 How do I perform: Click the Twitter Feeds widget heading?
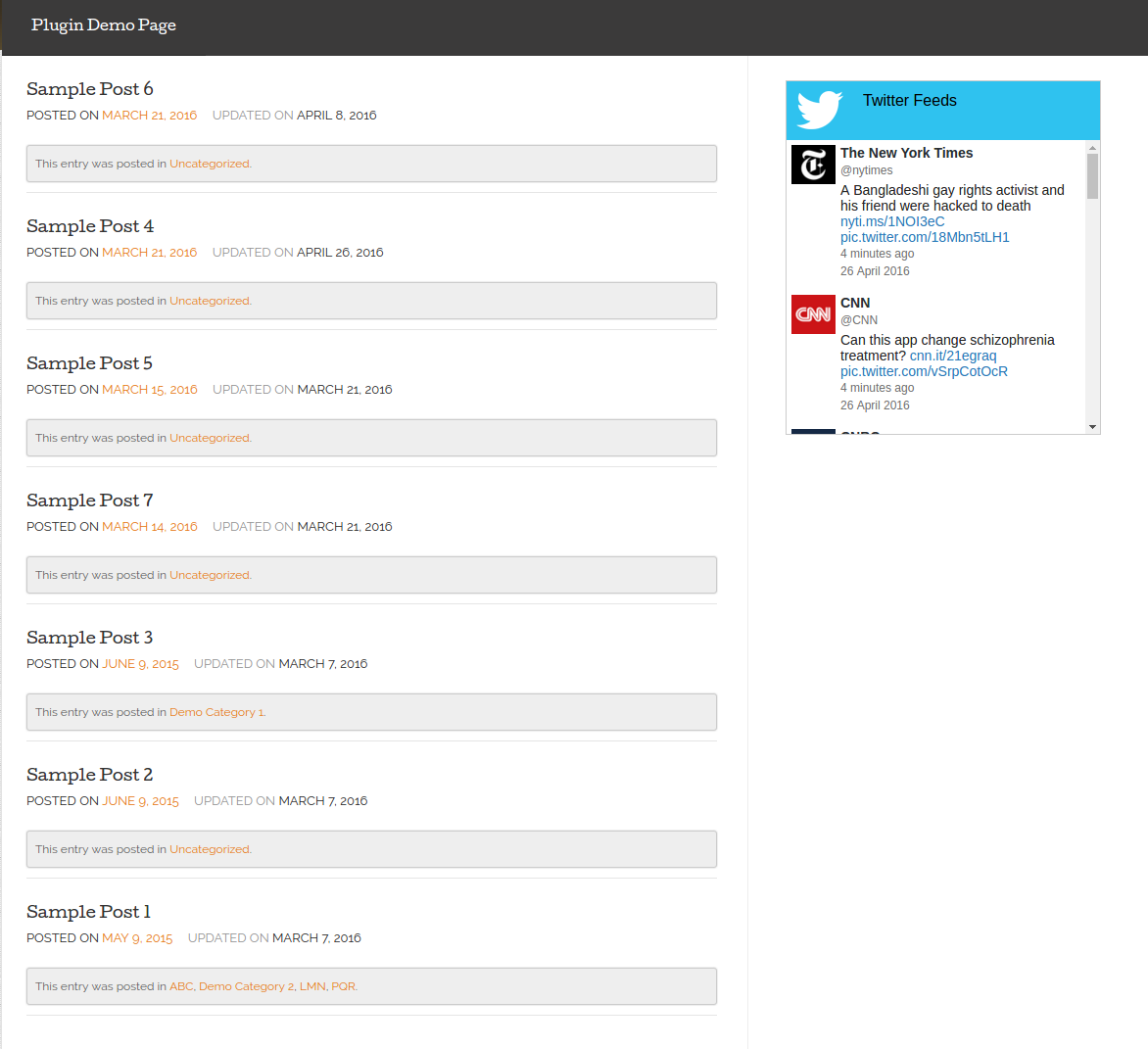point(909,100)
